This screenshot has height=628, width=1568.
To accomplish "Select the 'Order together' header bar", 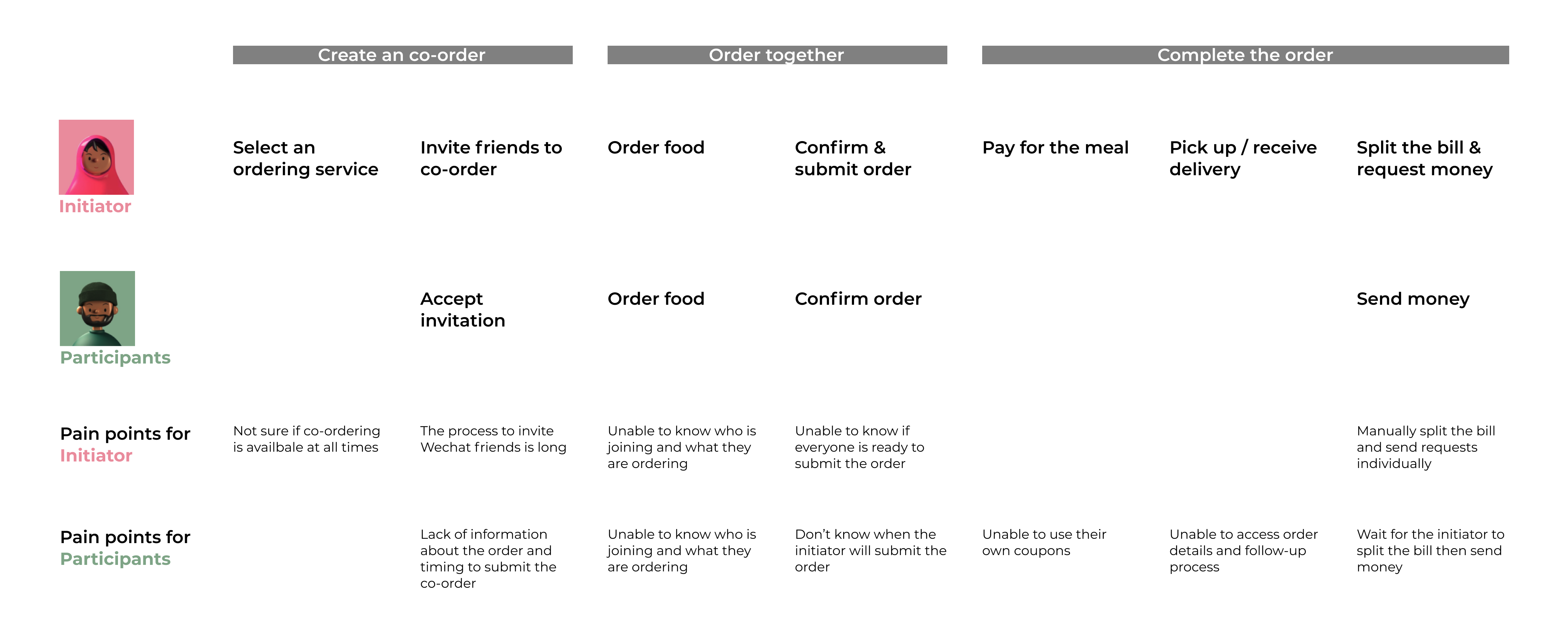I will [x=777, y=55].
